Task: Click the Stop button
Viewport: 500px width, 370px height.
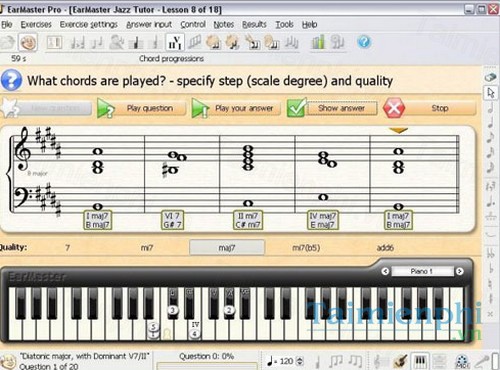Action: click(x=439, y=108)
